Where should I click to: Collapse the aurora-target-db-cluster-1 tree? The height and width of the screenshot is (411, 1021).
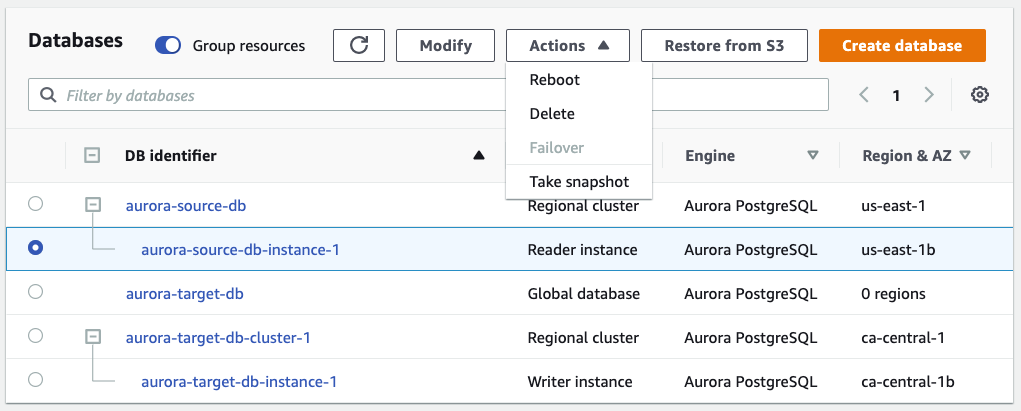point(93,337)
